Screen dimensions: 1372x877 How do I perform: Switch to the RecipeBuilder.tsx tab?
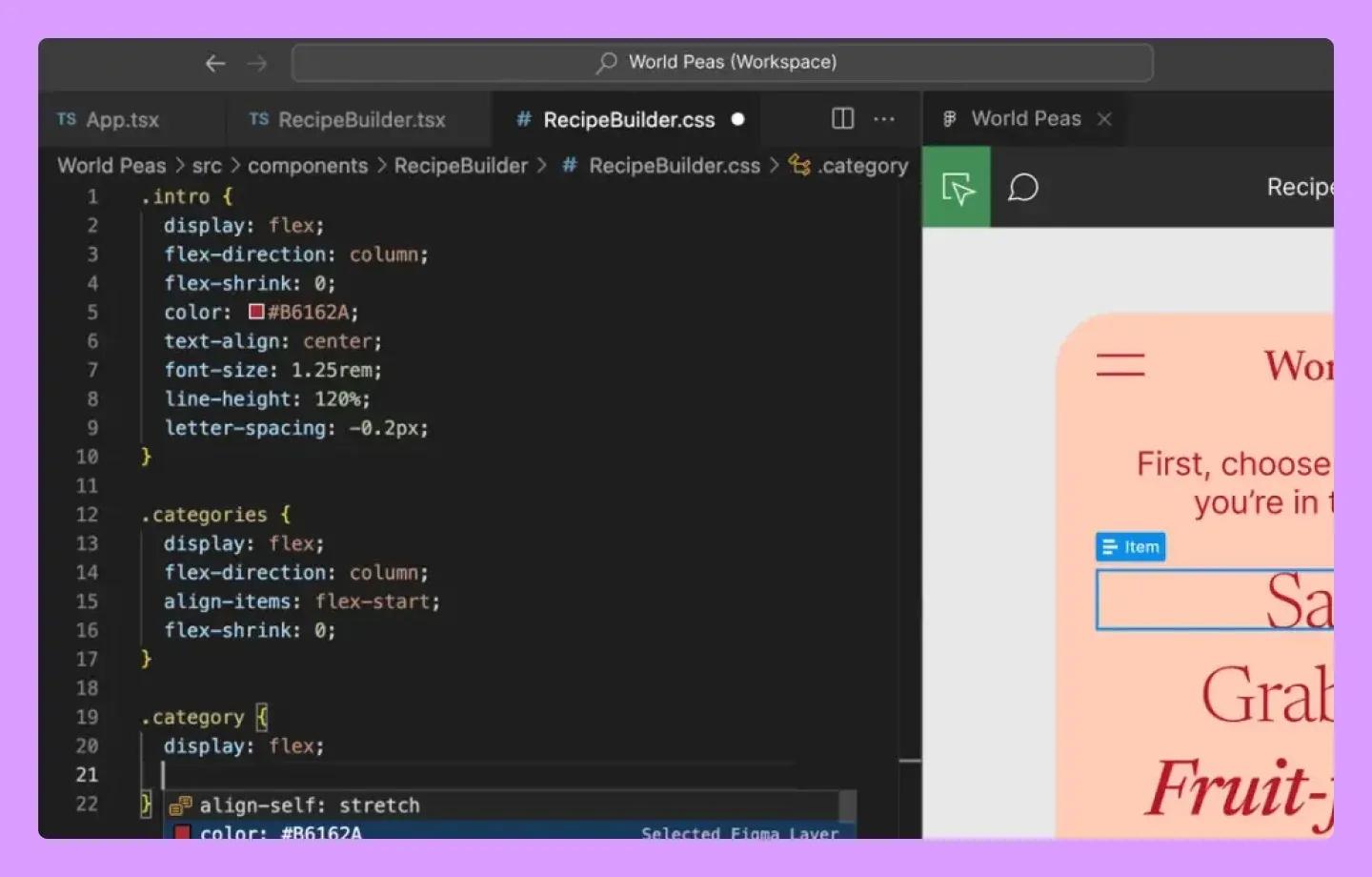point(360,119)
